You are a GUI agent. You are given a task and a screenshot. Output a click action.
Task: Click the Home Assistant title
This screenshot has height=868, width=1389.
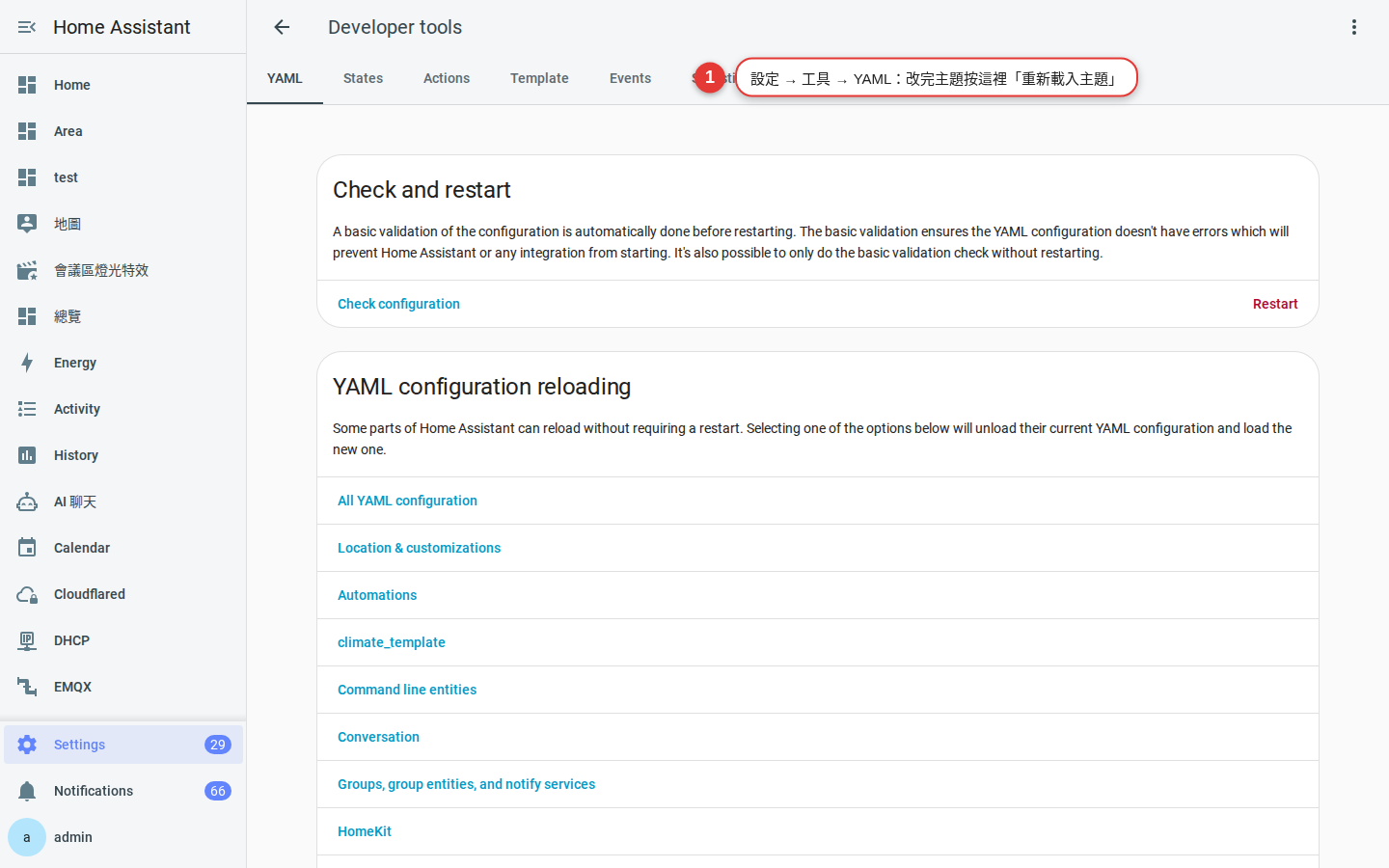click(122, 27)
